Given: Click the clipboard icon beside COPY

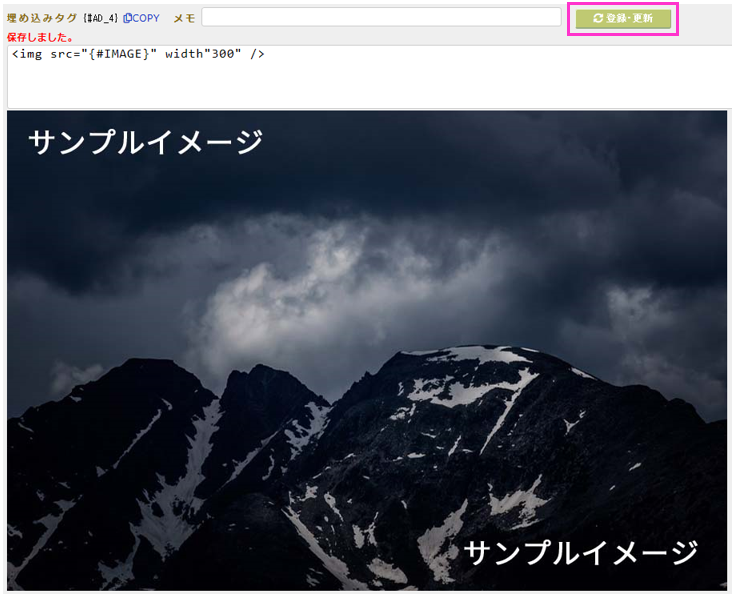Looking at the screenshot, I should pos(127,18).
